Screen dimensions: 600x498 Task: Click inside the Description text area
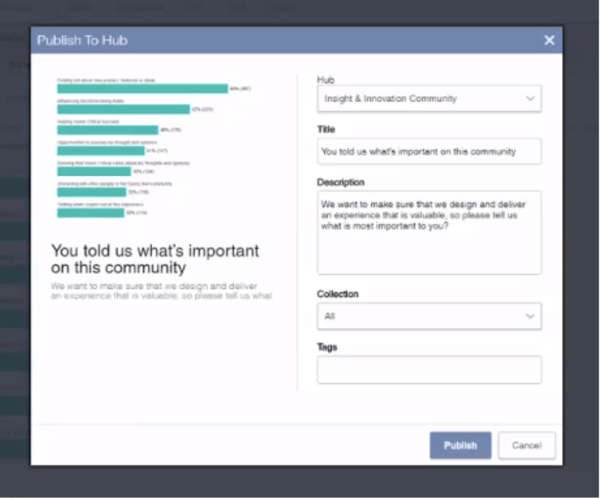(429, 232)
